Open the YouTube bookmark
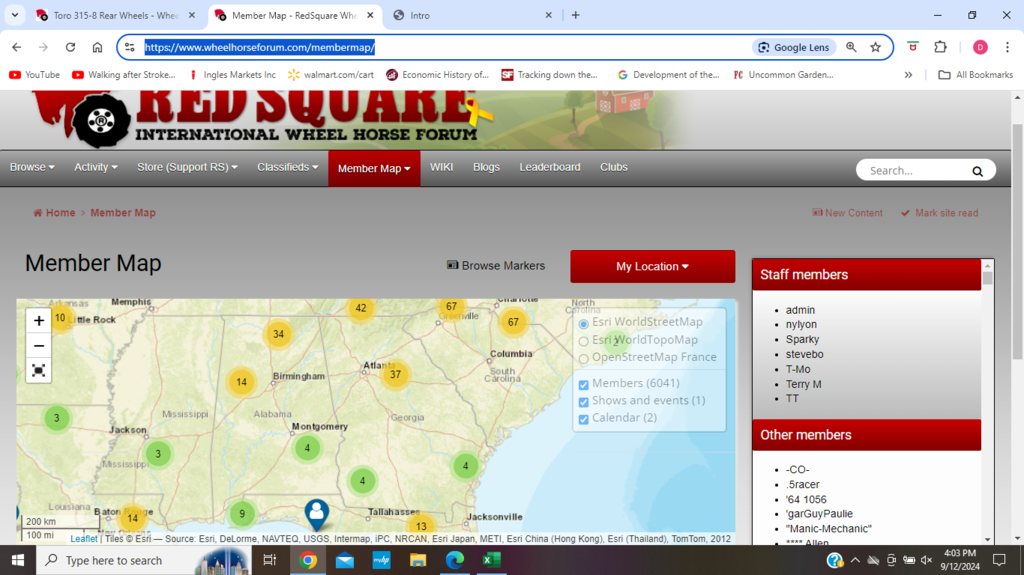Screen dimensions: 1024x575 click(35, 75)
